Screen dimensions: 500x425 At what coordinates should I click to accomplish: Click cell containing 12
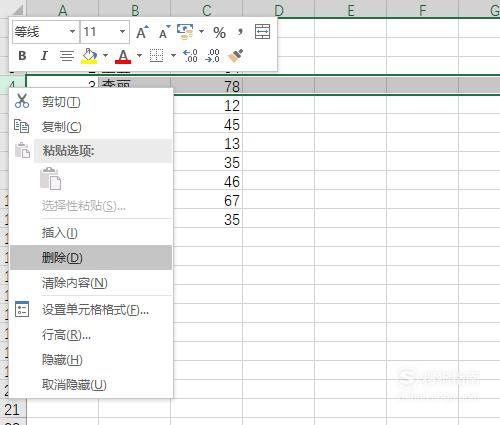click(x=207, y=106)
